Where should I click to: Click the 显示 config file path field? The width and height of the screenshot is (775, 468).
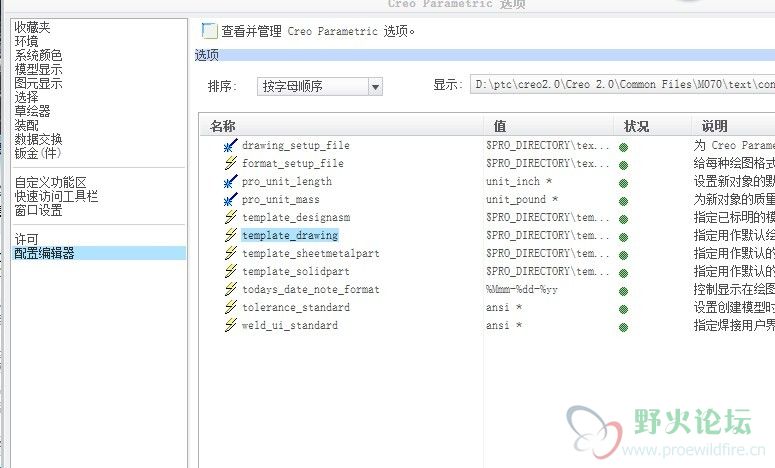point(622,85)
